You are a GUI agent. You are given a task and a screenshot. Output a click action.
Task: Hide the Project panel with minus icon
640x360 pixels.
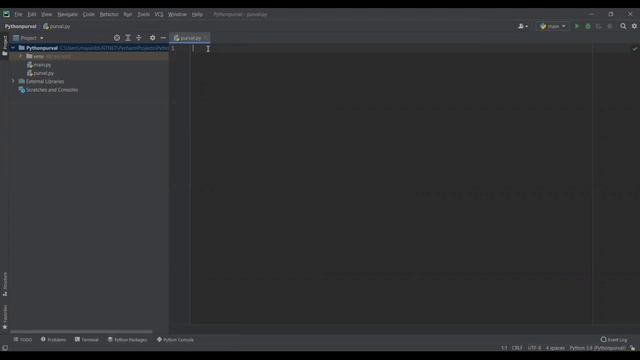coord(163,38)
